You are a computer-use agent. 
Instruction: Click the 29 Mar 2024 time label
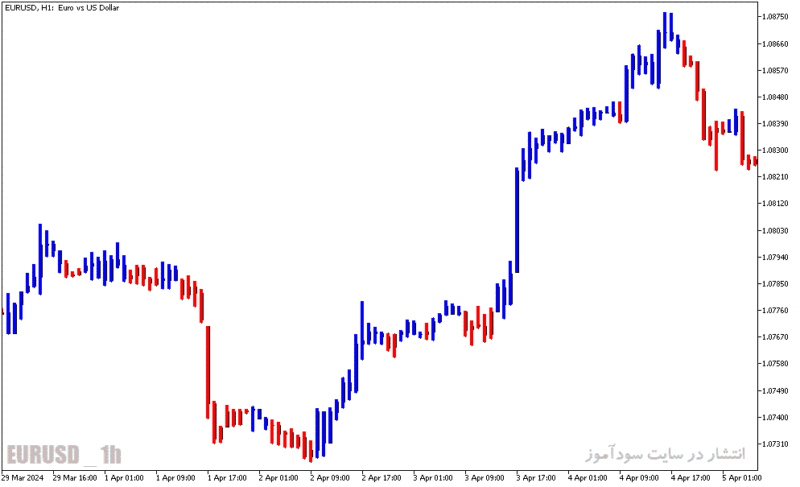point(22,478)
